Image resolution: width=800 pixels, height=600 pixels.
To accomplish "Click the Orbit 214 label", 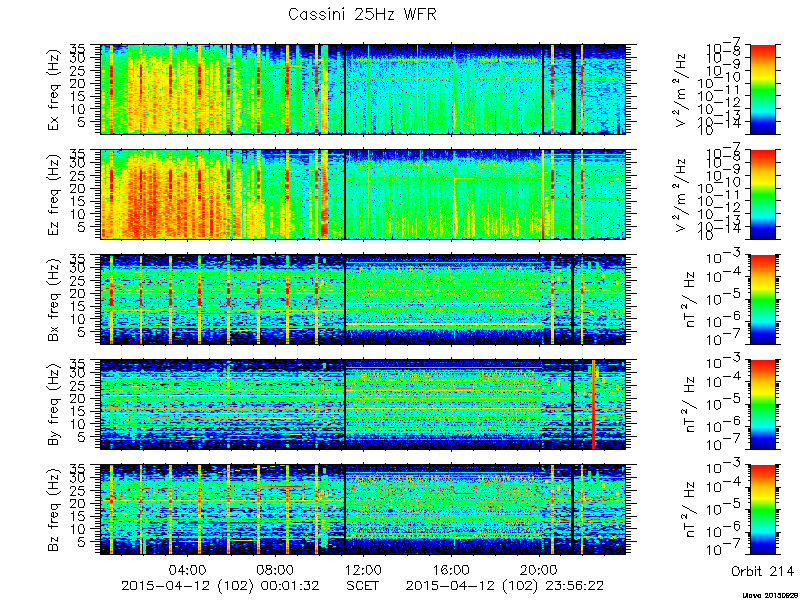I will (x=762, y=571).
